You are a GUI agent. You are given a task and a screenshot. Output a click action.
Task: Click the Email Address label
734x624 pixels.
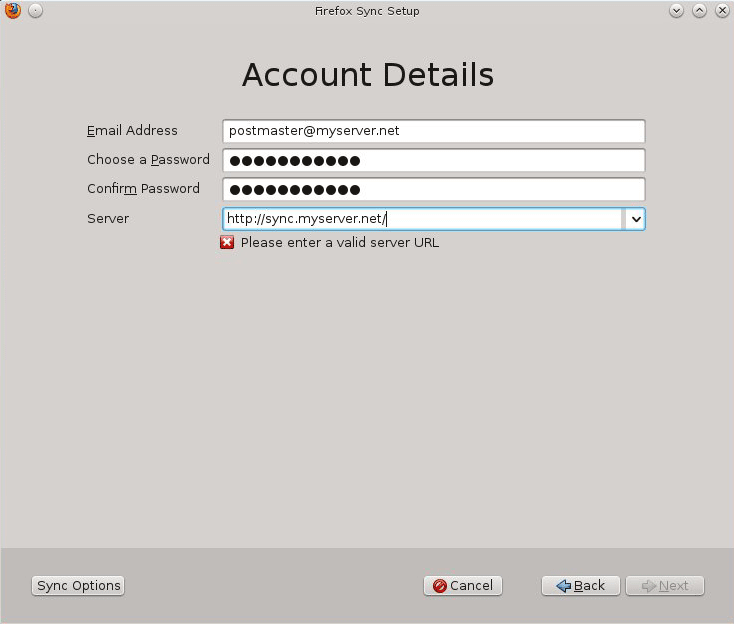click(x=132, y=131)
